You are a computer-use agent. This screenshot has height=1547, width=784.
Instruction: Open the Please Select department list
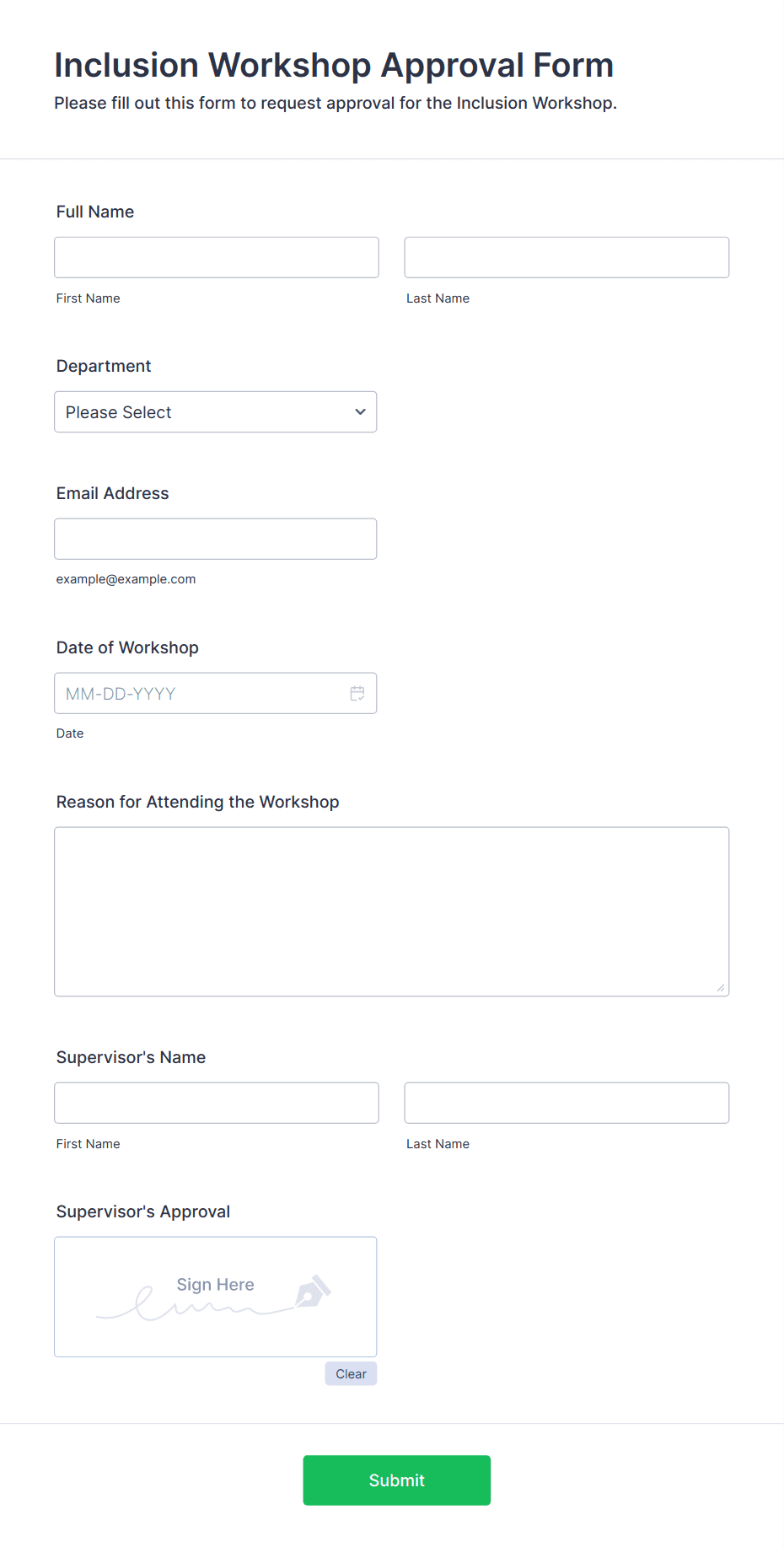(216, 411)
